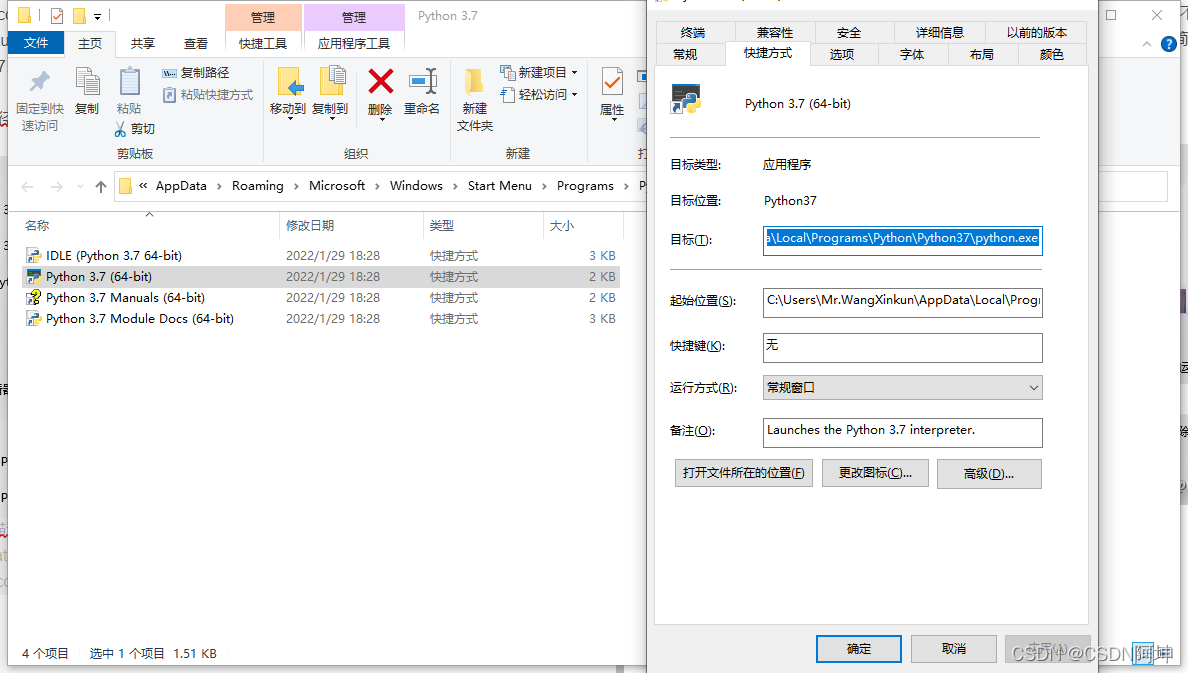Switch to Compatibility (兼容性) dialog tab
Image resolution: width=1188 pixels, height=673 pixels.
(x=775, y=33)
